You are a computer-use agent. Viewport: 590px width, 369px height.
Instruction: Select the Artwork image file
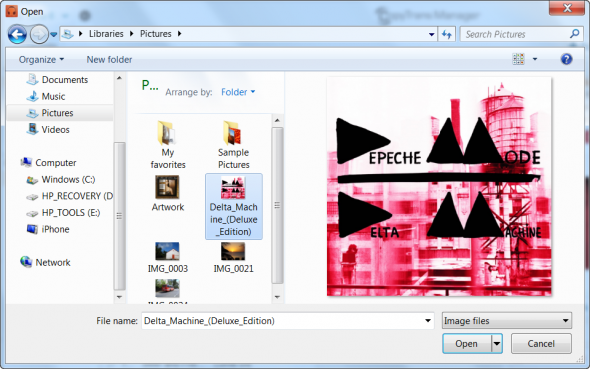168,194
